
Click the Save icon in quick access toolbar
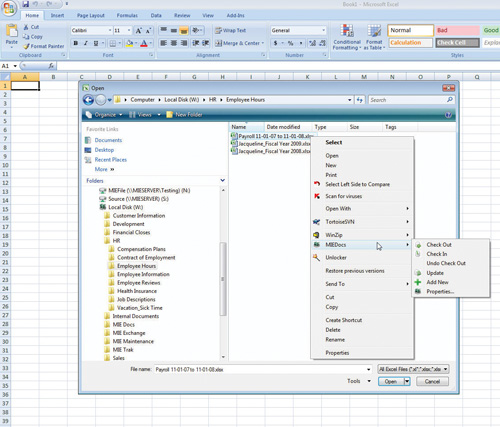click(x=25, y=4)
